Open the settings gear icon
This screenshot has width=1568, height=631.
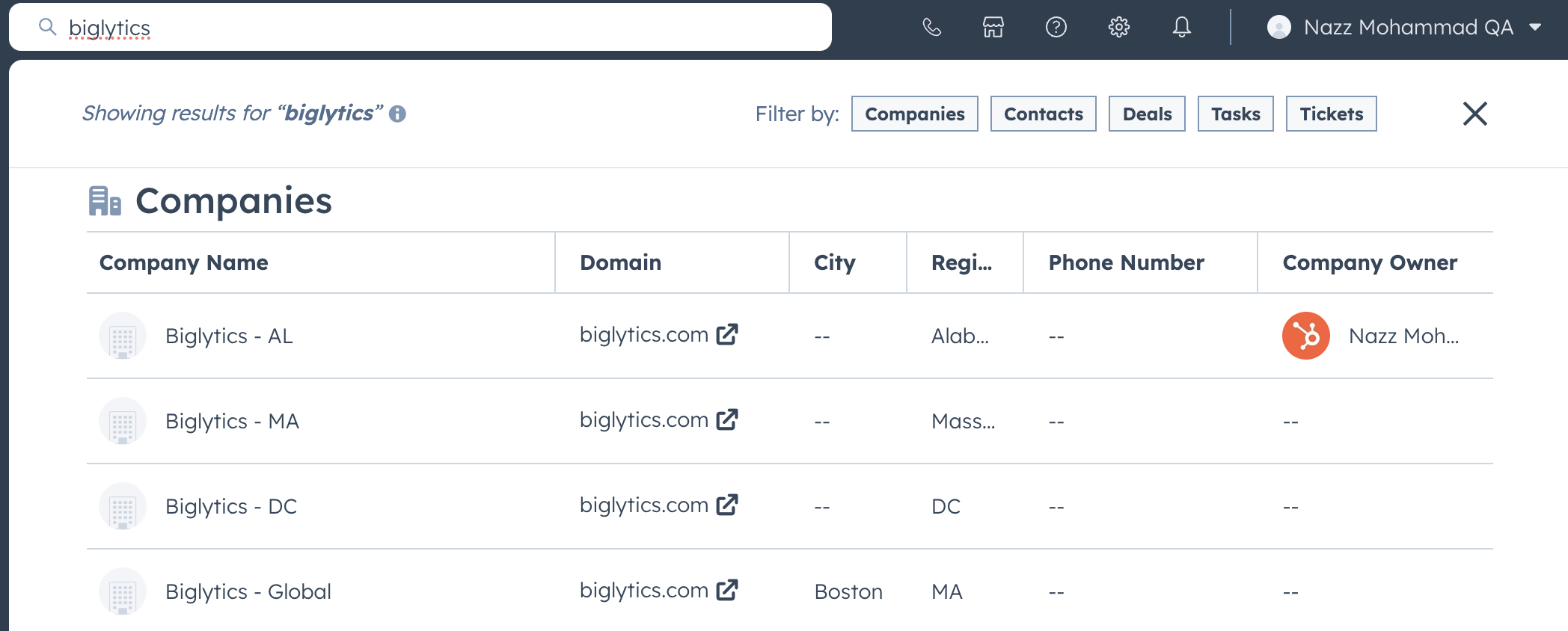[x=1118, y=28]
